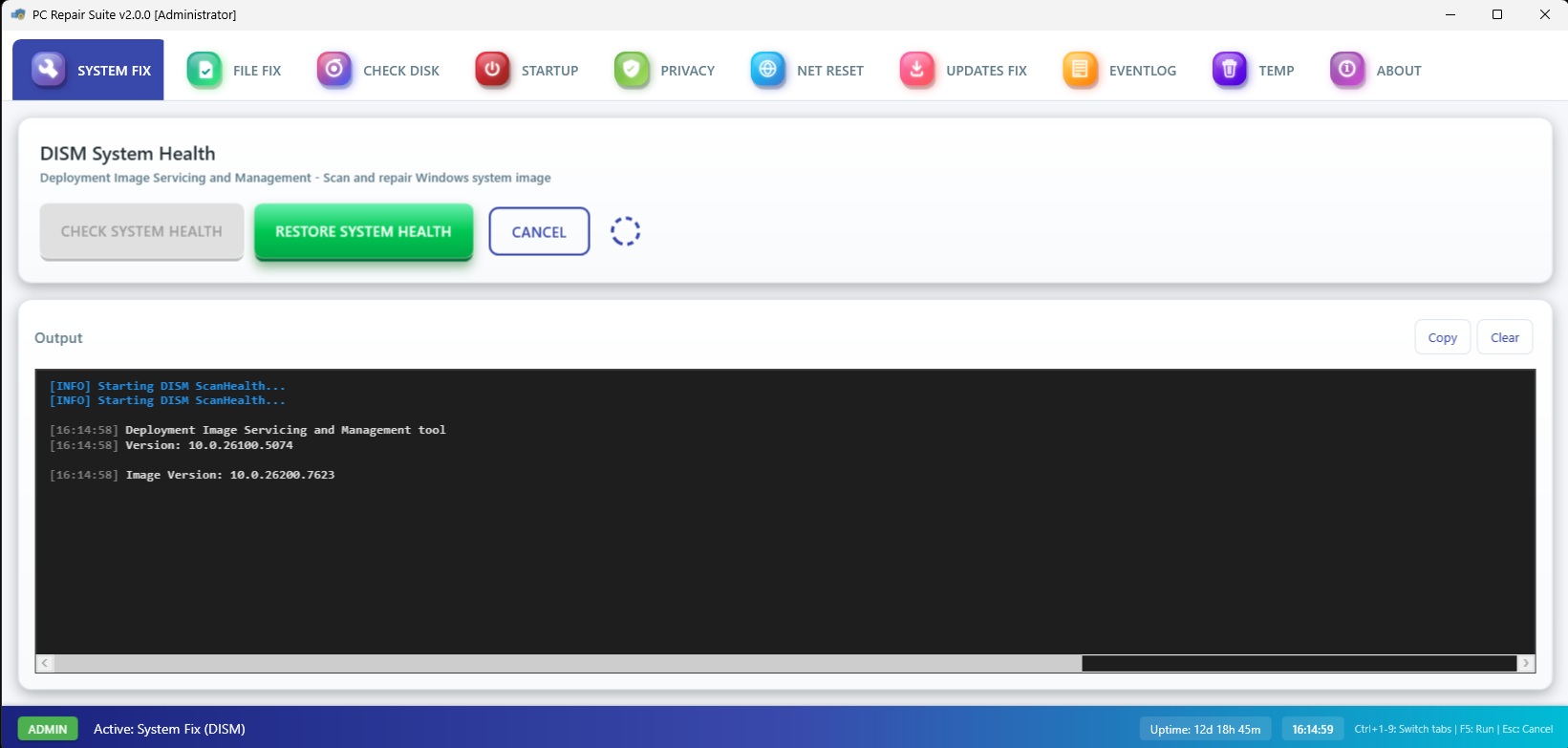Close the PC Repair Suite window
This screenshot has height=748, width=1568.
(x=1544, y=14)
